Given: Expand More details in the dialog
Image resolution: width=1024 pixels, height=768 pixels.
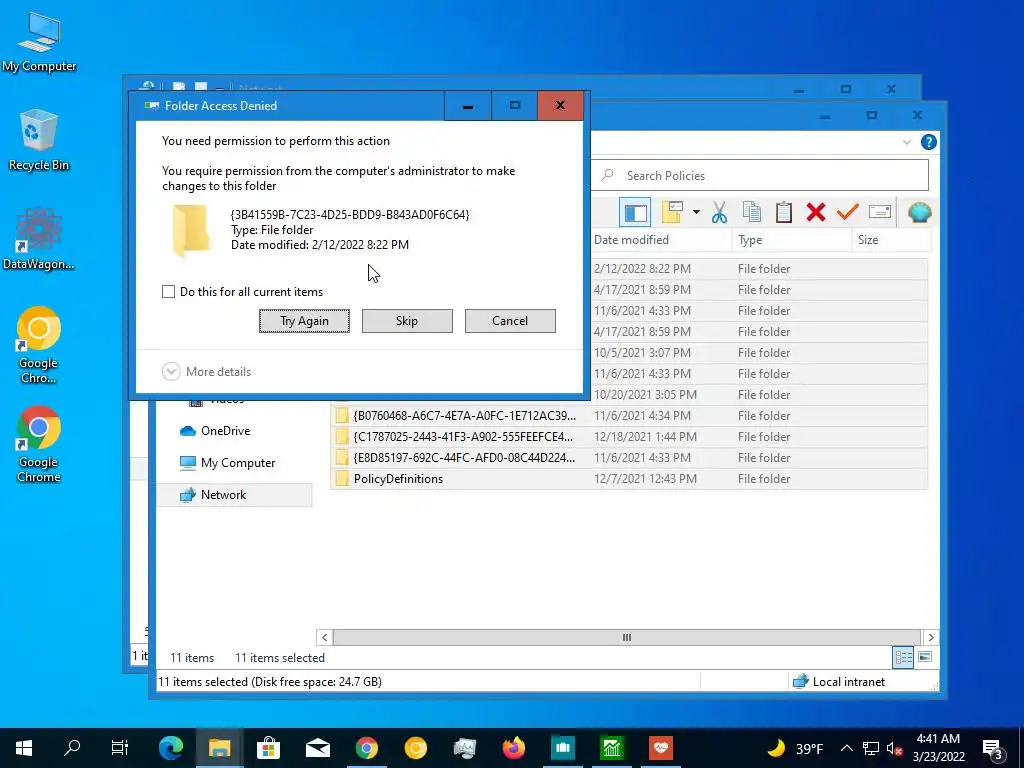Looking at the screenshot, I should pyautogui.click(x=206, y=372).
